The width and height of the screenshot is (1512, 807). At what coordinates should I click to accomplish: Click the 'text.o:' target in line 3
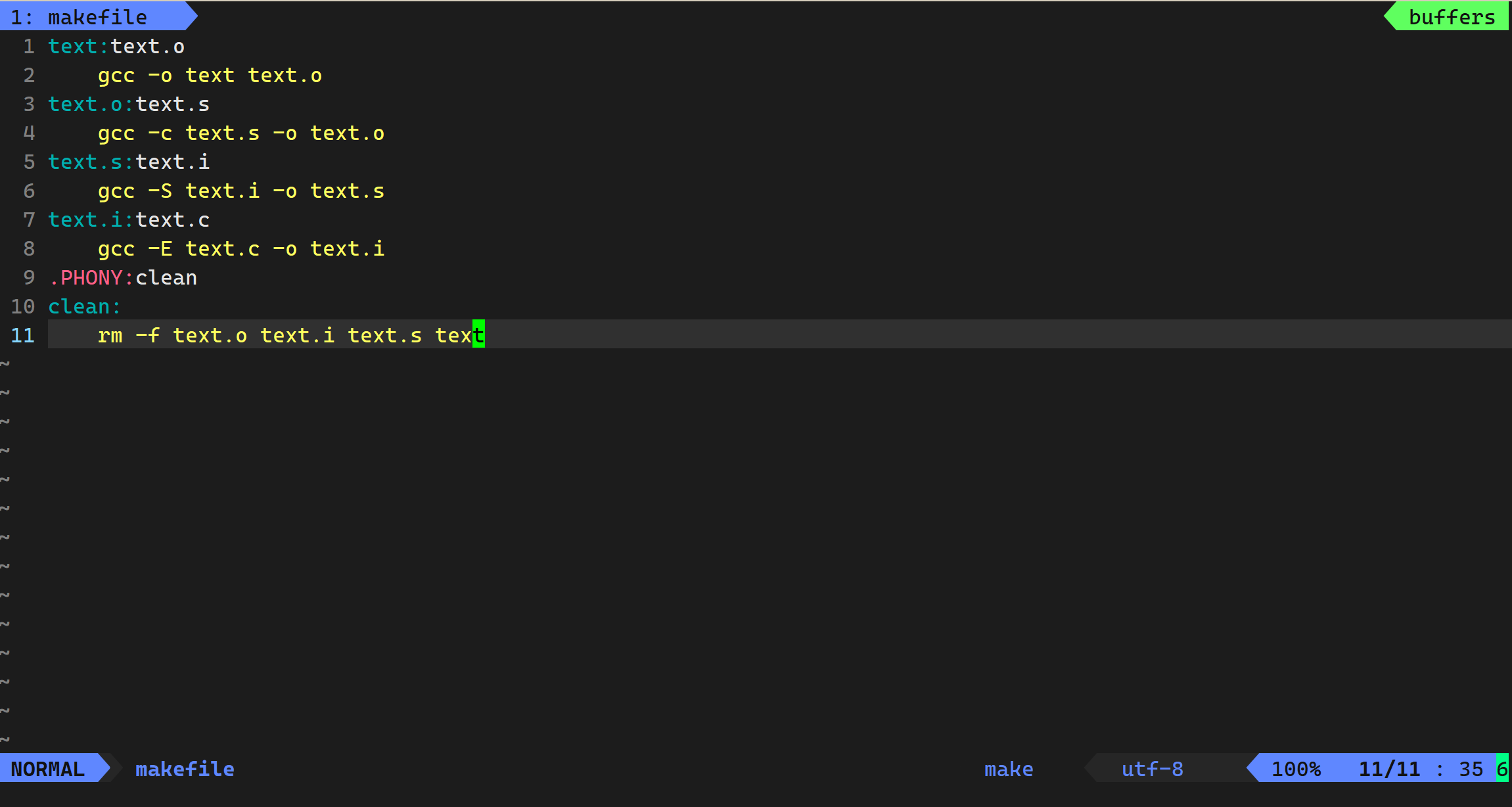pyautogui.click(x=91, y=104)
